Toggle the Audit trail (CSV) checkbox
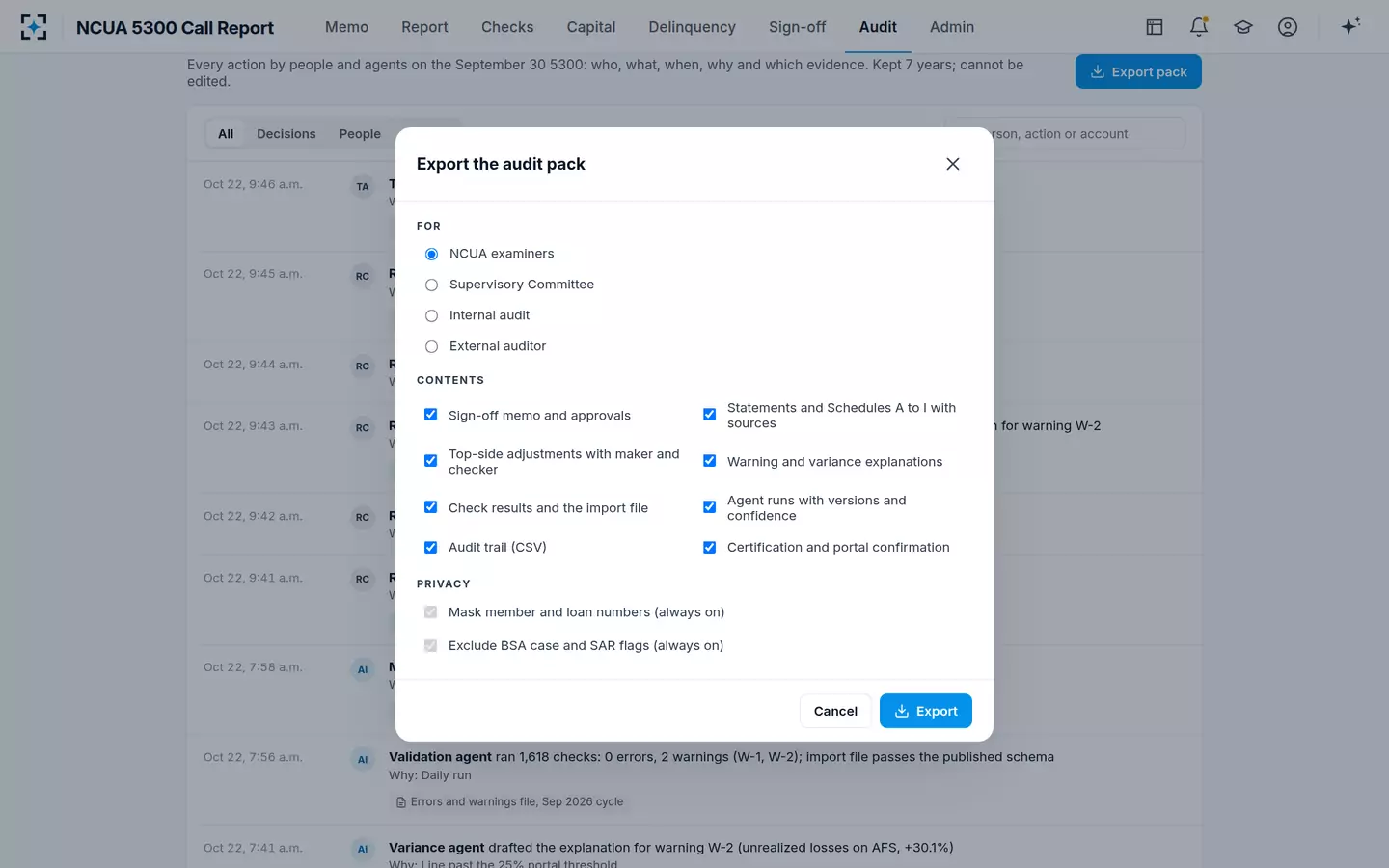Viewport: 1389px width, 868px height. pos(431,547)
